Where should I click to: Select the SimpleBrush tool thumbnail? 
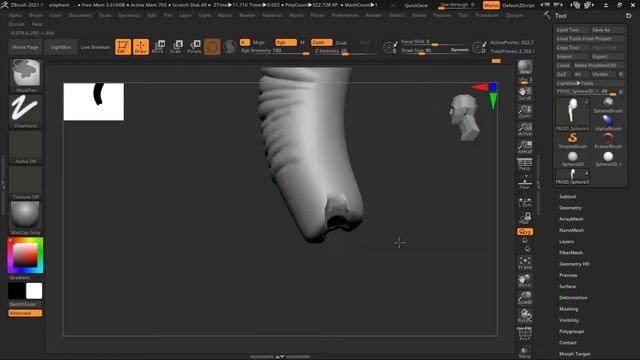tap(572, 140)
